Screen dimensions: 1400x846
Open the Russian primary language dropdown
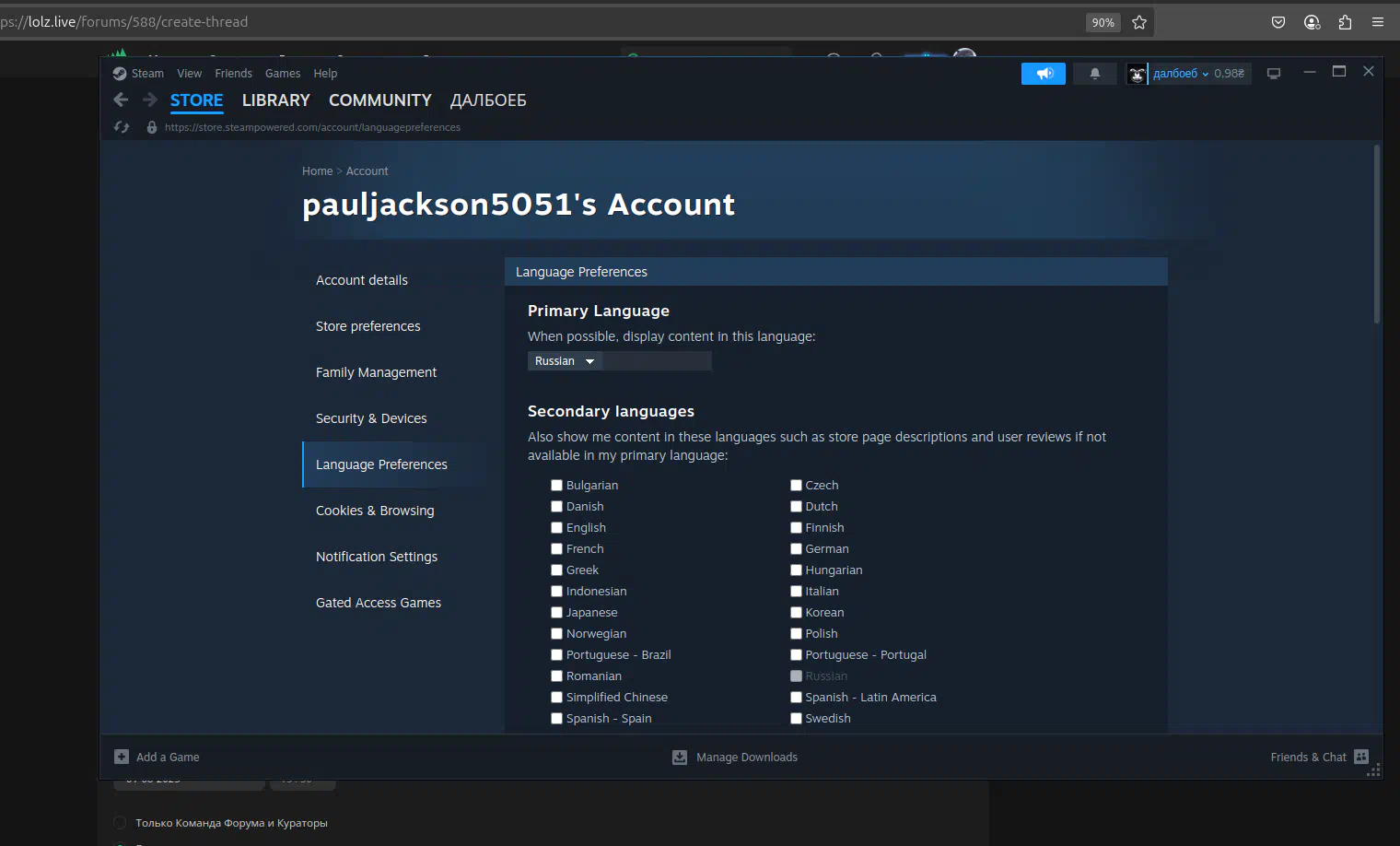pos(565,361)
